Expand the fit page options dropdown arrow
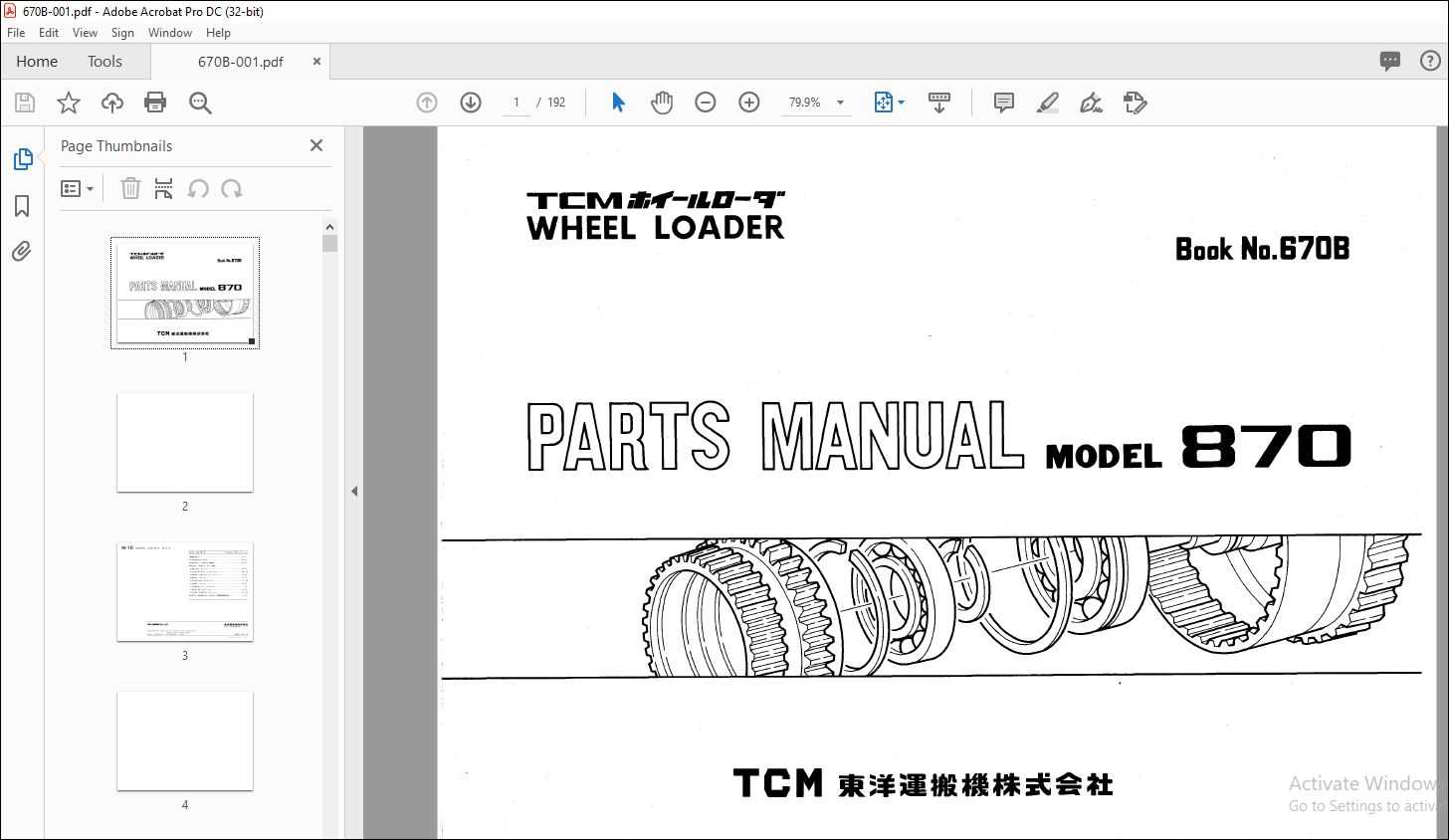The image size is (1449, 840). coord(902,103)
